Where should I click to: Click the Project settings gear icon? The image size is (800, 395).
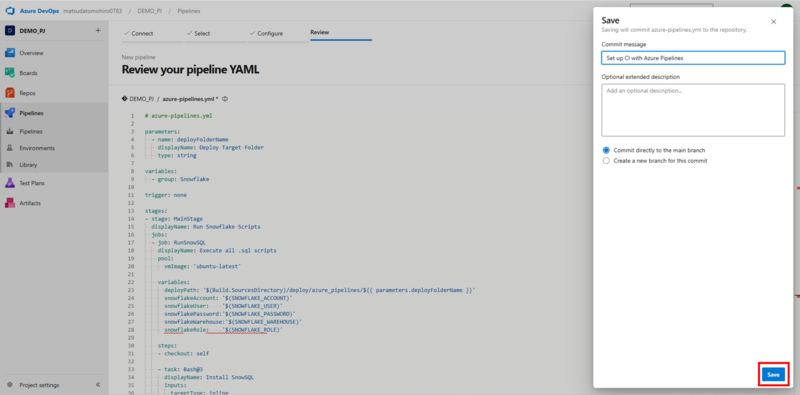(x=10, y=385)
